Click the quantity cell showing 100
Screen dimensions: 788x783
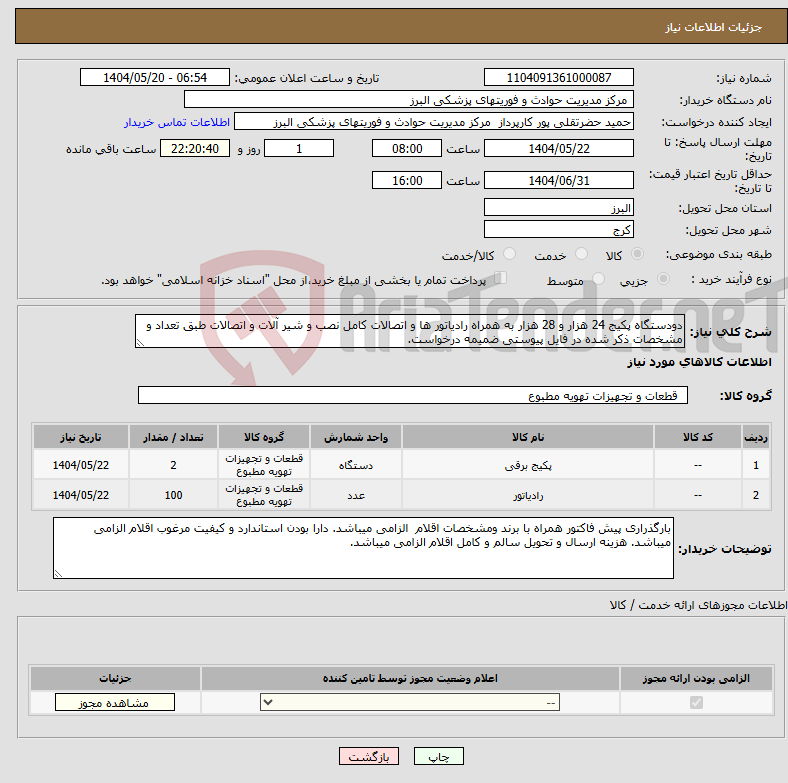click(x=173, y=495)
